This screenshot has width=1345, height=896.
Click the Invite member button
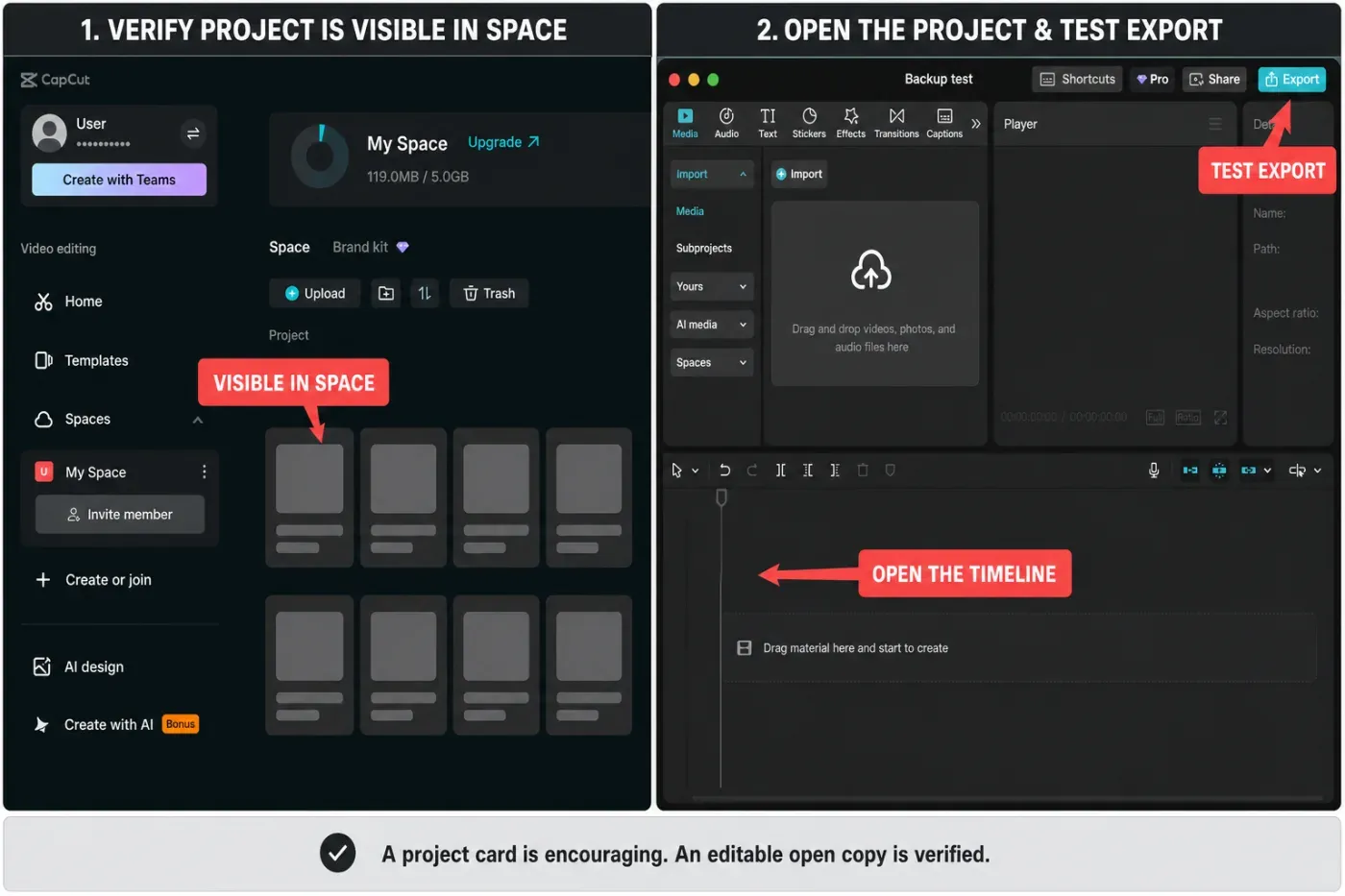click(x=120, y=515)
